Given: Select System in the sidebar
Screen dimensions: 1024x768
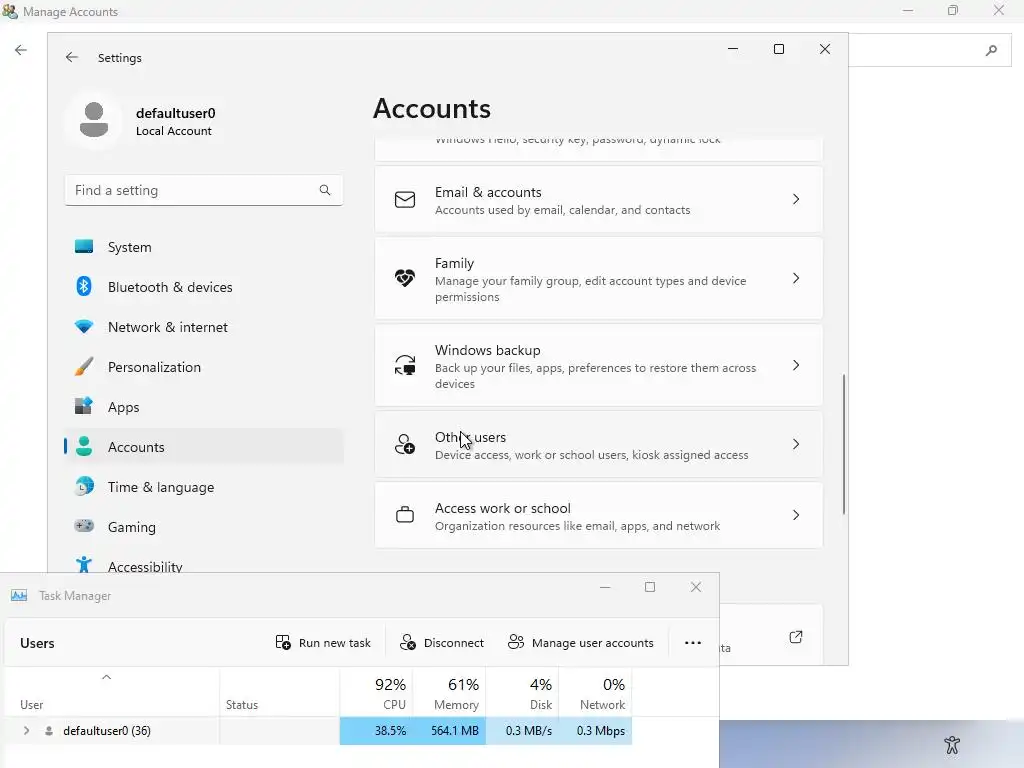Looking at the screenshot, I should coord(204,247).
